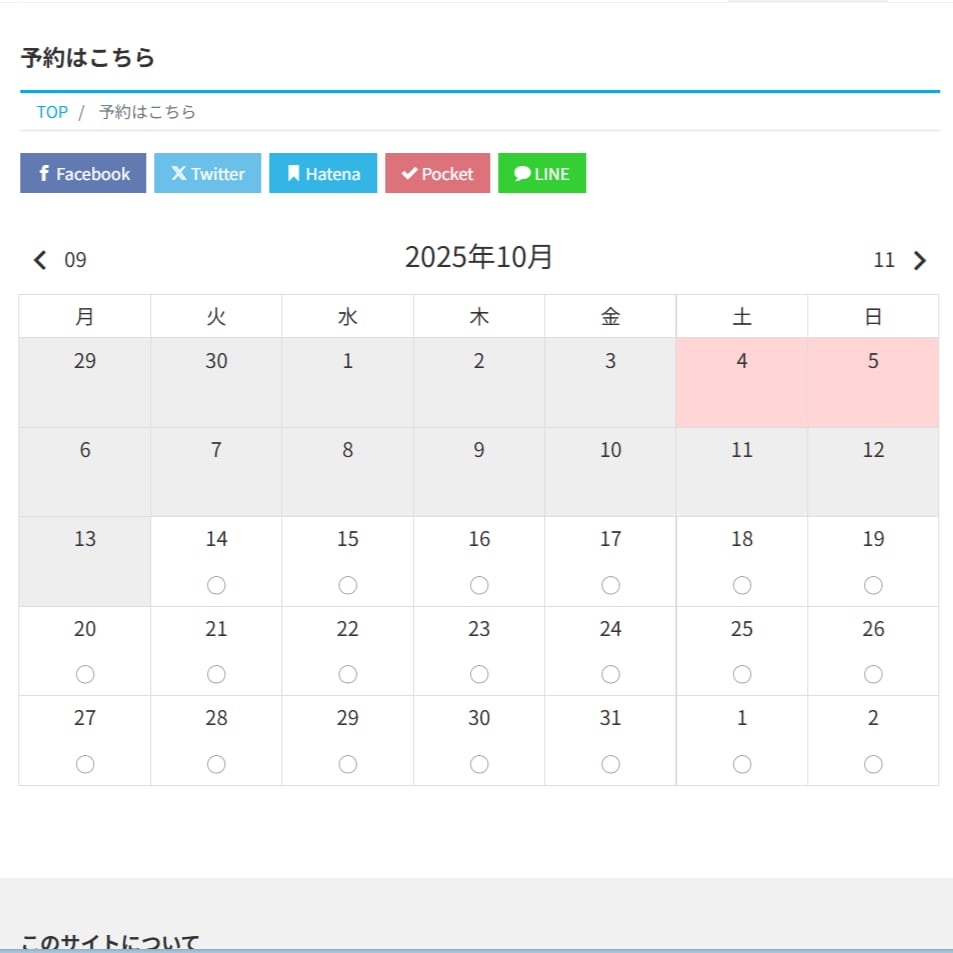Click the 木 weekday header
953x953 pixels.
pos(479,317)
